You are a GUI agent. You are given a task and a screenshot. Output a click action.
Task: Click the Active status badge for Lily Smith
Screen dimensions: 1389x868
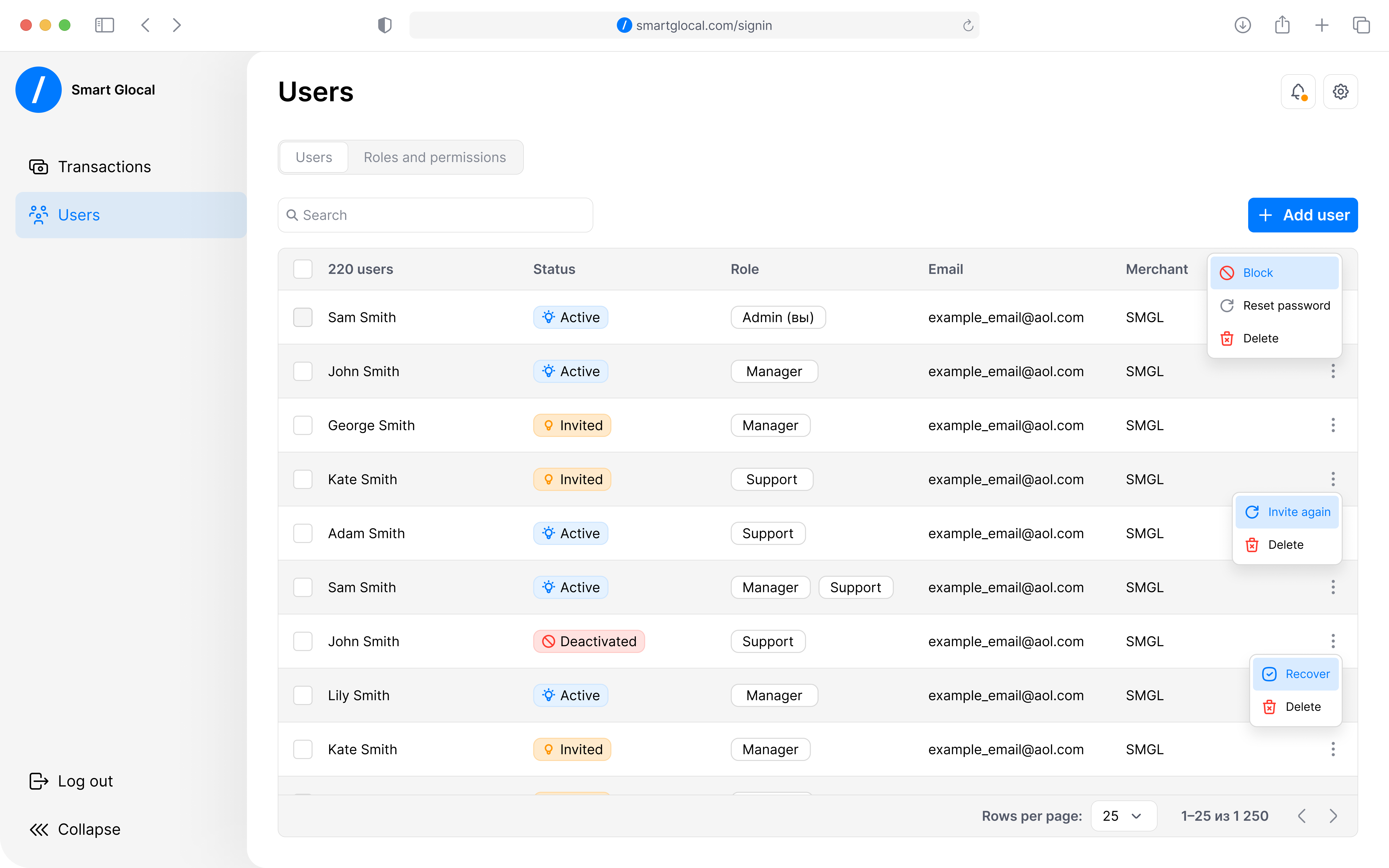click(571, 695)
